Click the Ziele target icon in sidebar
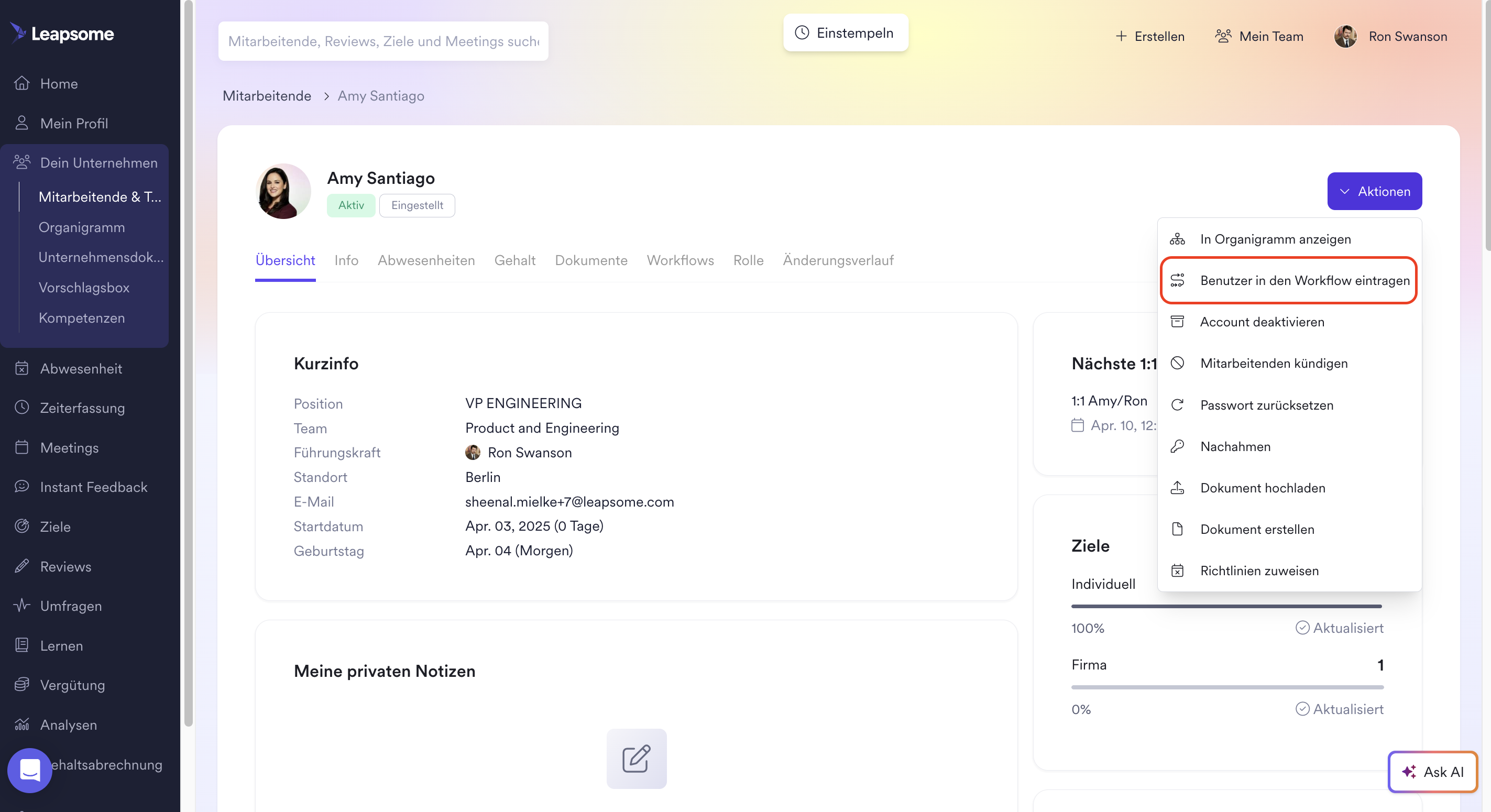The height and width of the screenshot is (812, 1491). coord(22,526)
